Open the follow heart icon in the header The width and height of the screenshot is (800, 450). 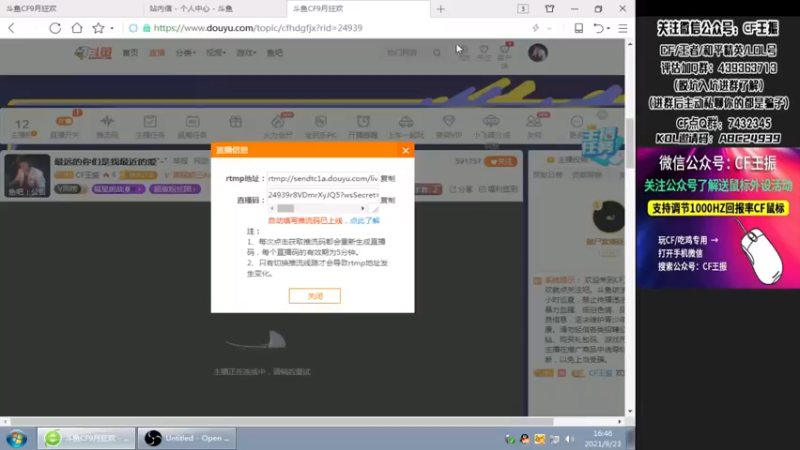[x=484, y=52]
